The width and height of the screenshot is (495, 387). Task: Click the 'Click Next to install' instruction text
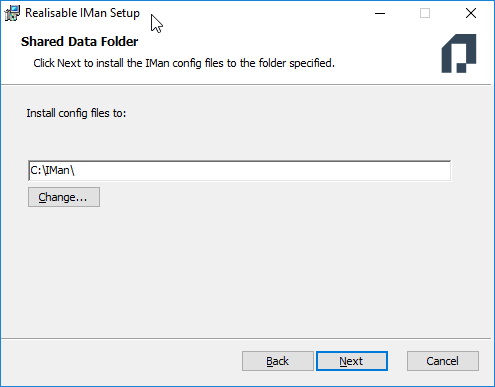(x=184, y=63)
